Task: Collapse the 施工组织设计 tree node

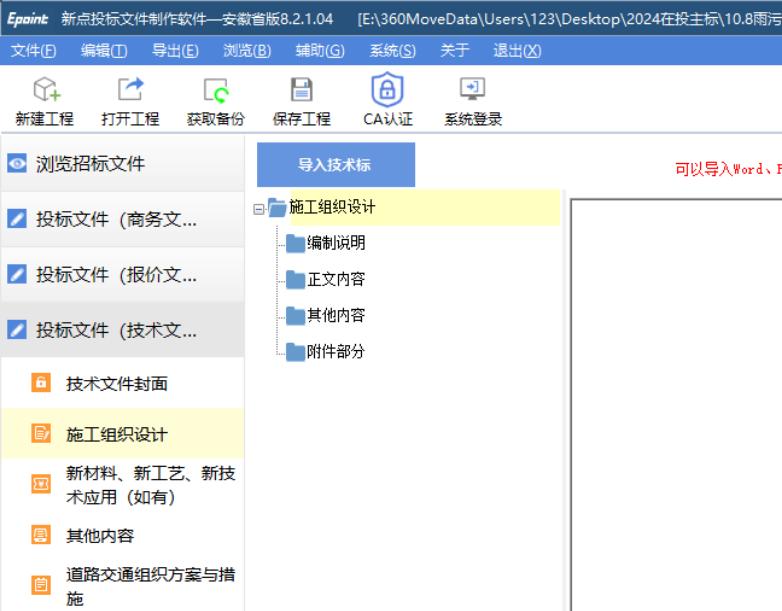Action: (x=258, y=209)
